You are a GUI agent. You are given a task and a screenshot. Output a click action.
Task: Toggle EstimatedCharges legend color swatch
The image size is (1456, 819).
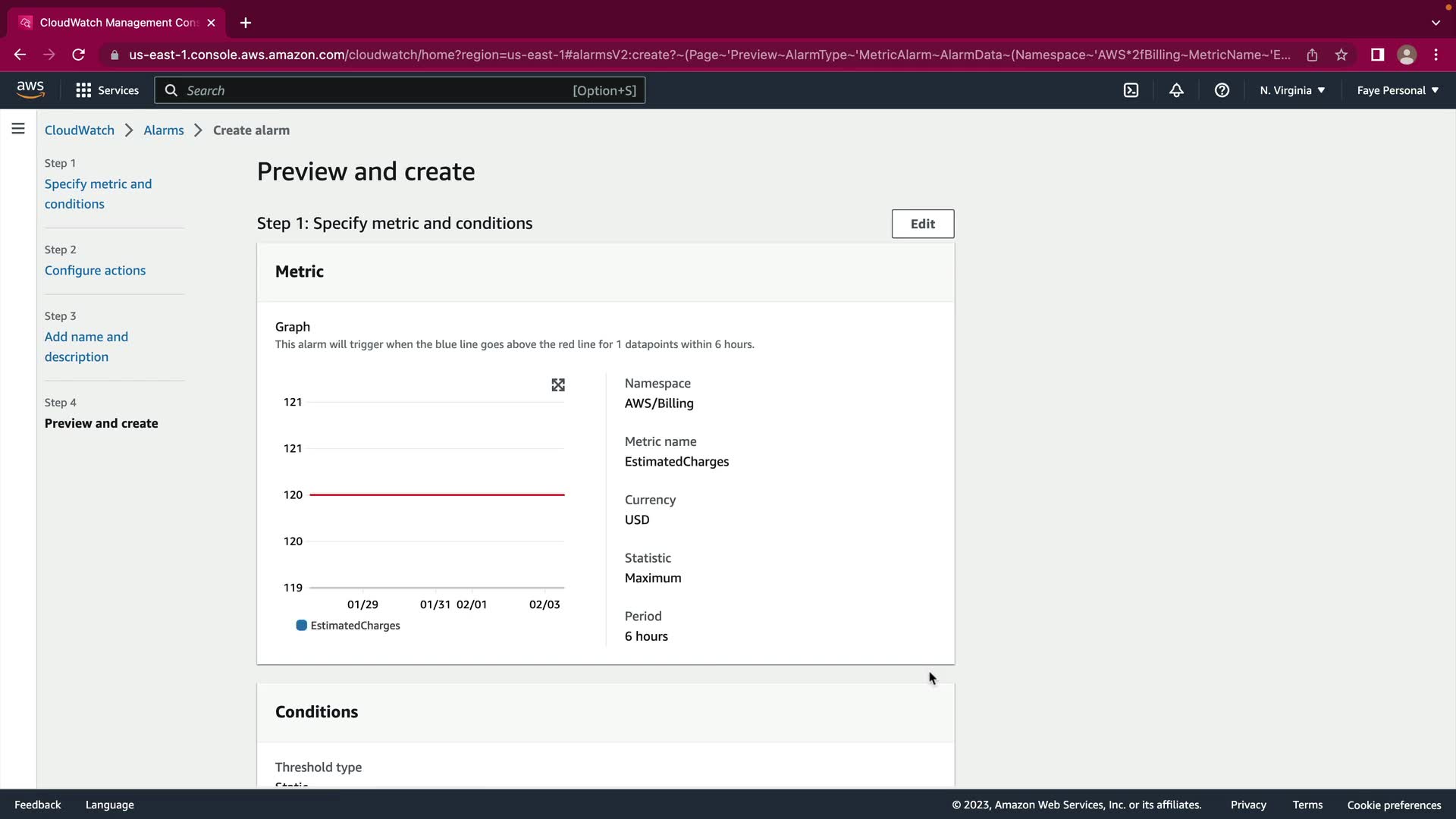301,626
